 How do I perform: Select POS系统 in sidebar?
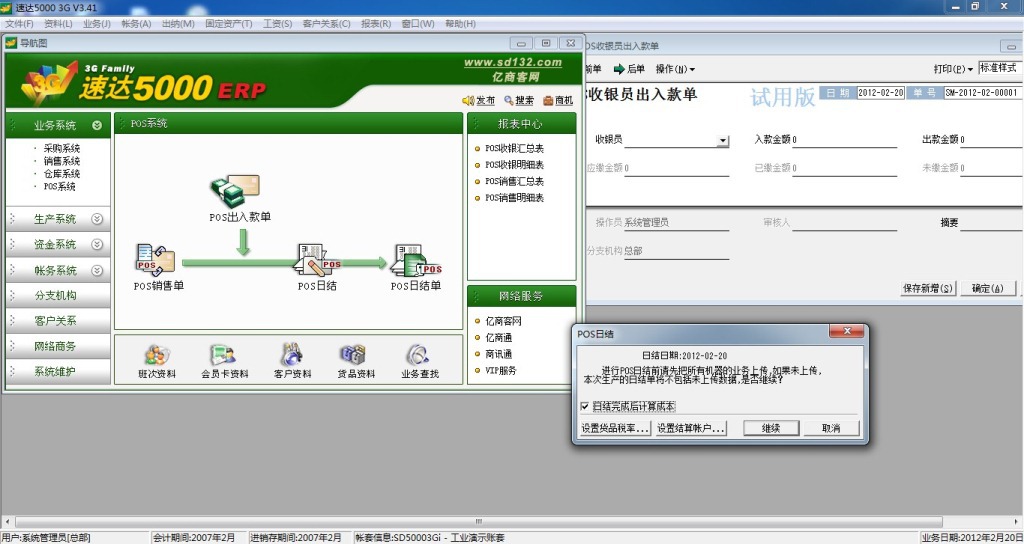pos(59,186)
